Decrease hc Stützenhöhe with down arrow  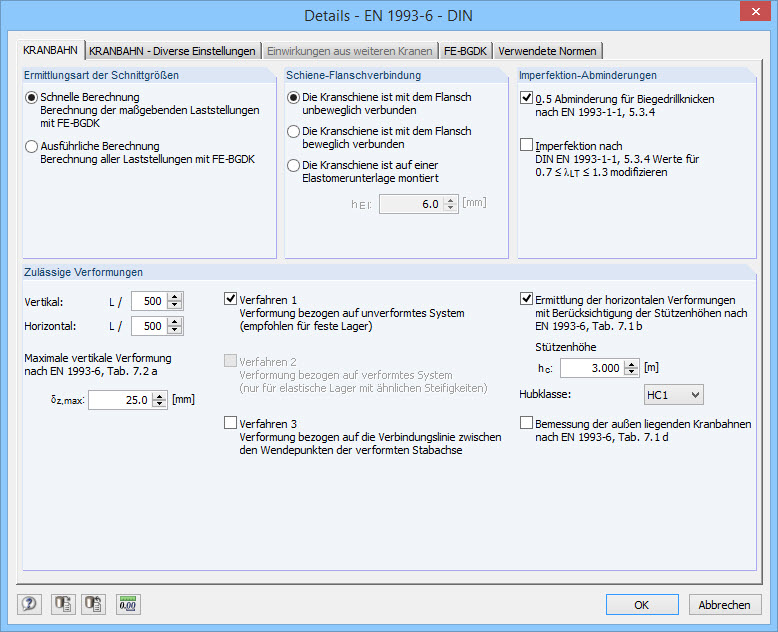(632, 373)
